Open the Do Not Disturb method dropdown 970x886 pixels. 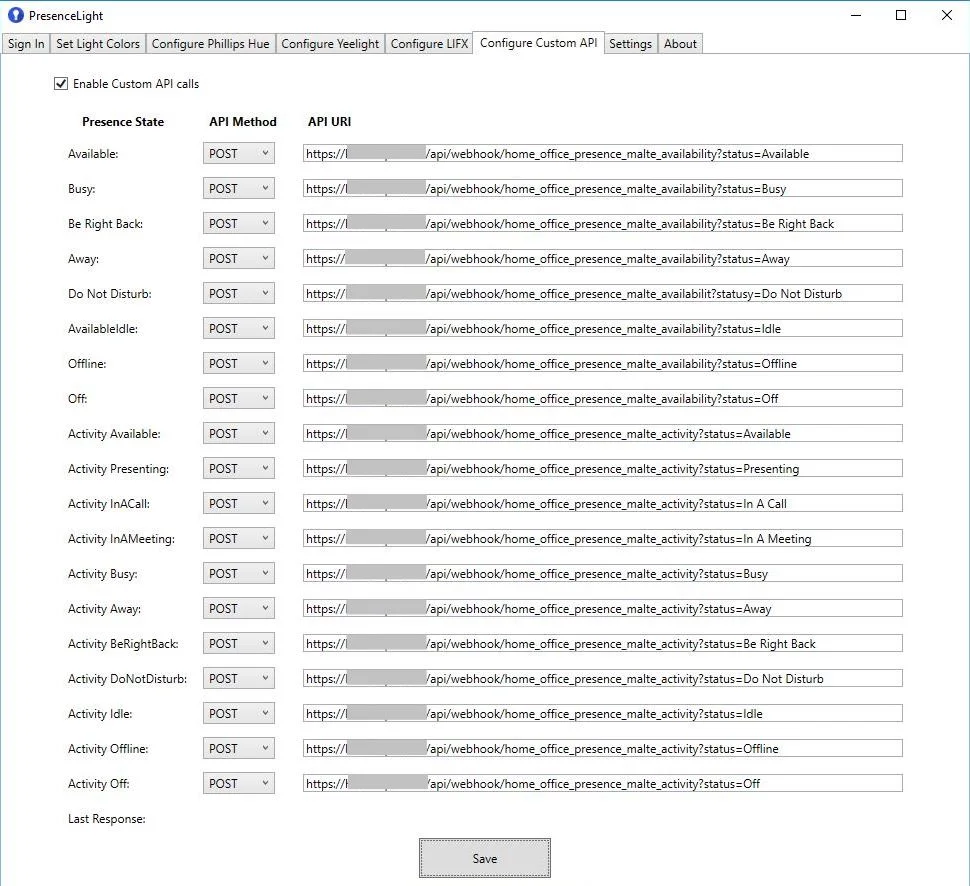point(239,293)
